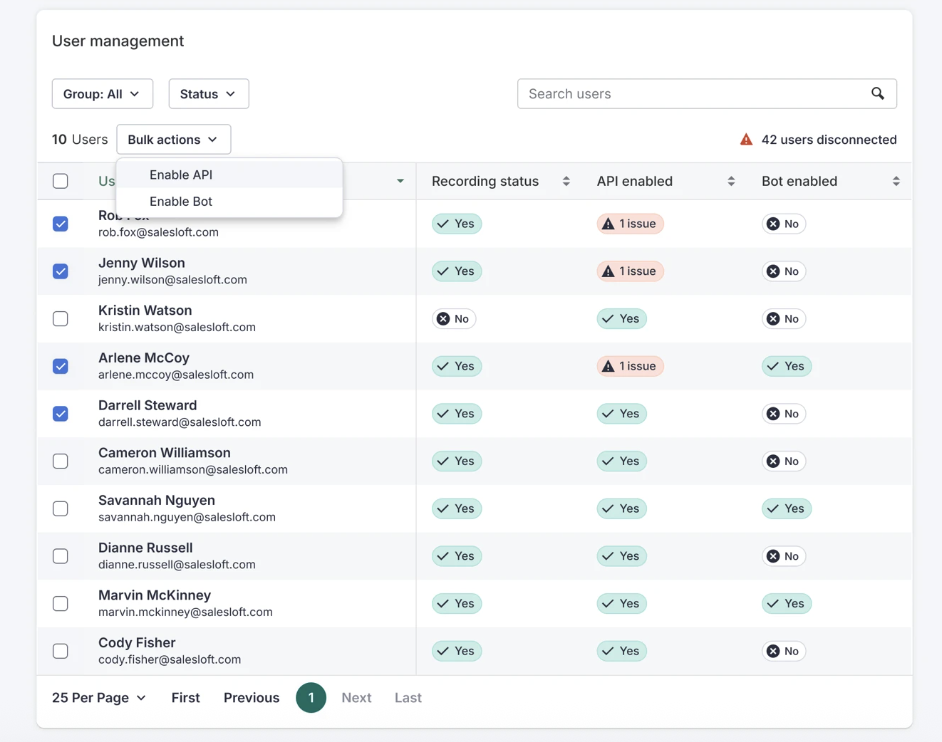Uncheck Rob Fox's row checkbox
This screenshot has height=742, width=942.
click(60, 224)
